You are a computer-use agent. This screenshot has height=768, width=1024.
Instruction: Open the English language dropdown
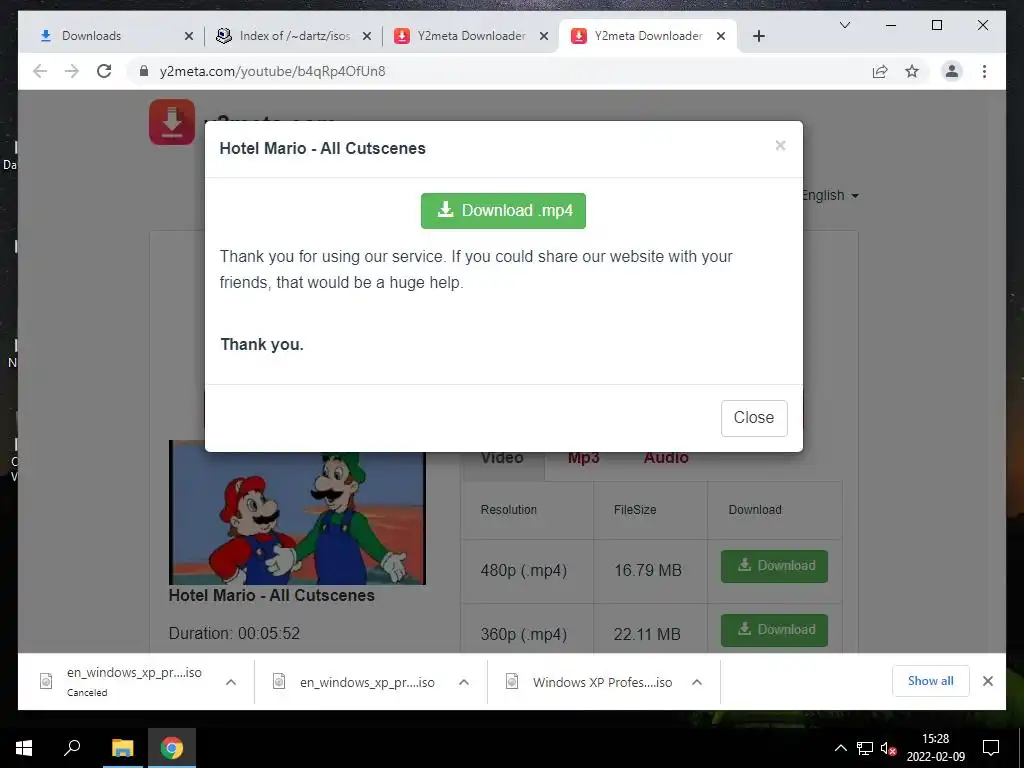pyautogui.click(x=829, y=195)
